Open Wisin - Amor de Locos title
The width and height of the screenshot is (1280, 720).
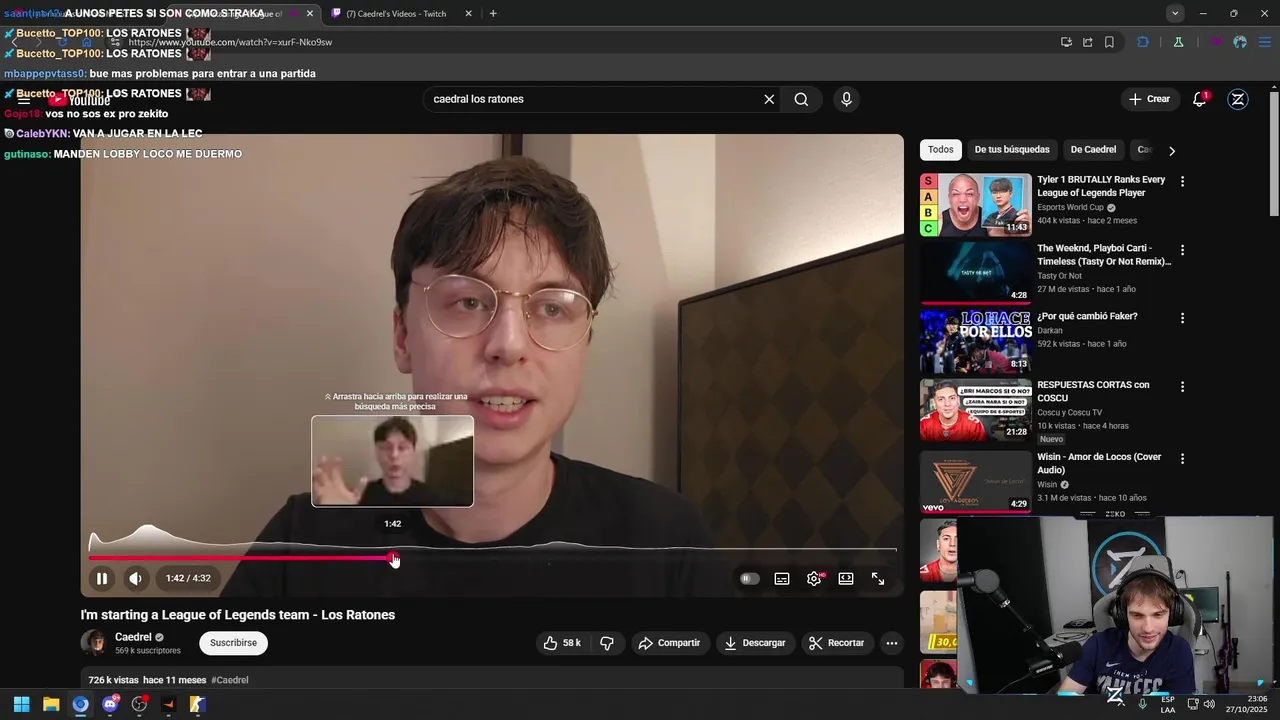point(1099,463)
